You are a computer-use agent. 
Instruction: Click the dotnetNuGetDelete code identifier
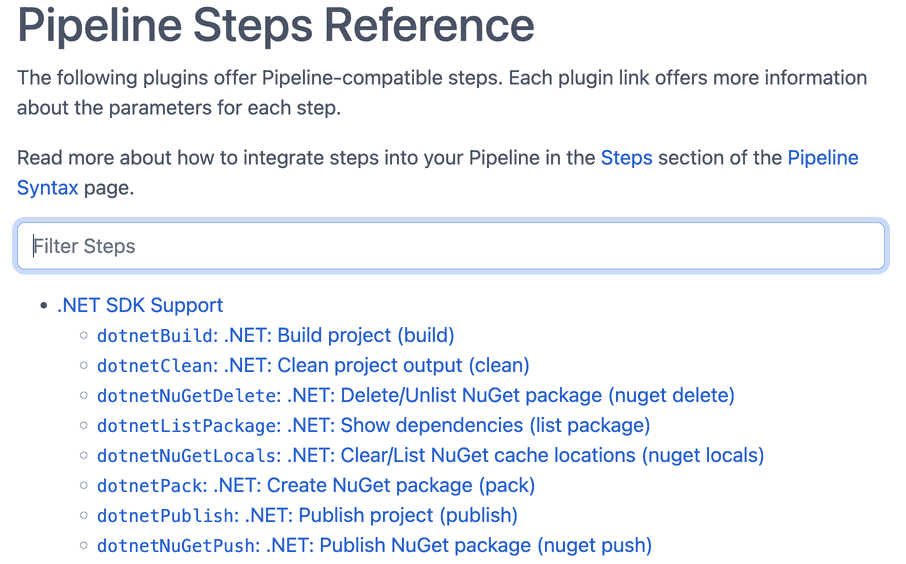187,396
